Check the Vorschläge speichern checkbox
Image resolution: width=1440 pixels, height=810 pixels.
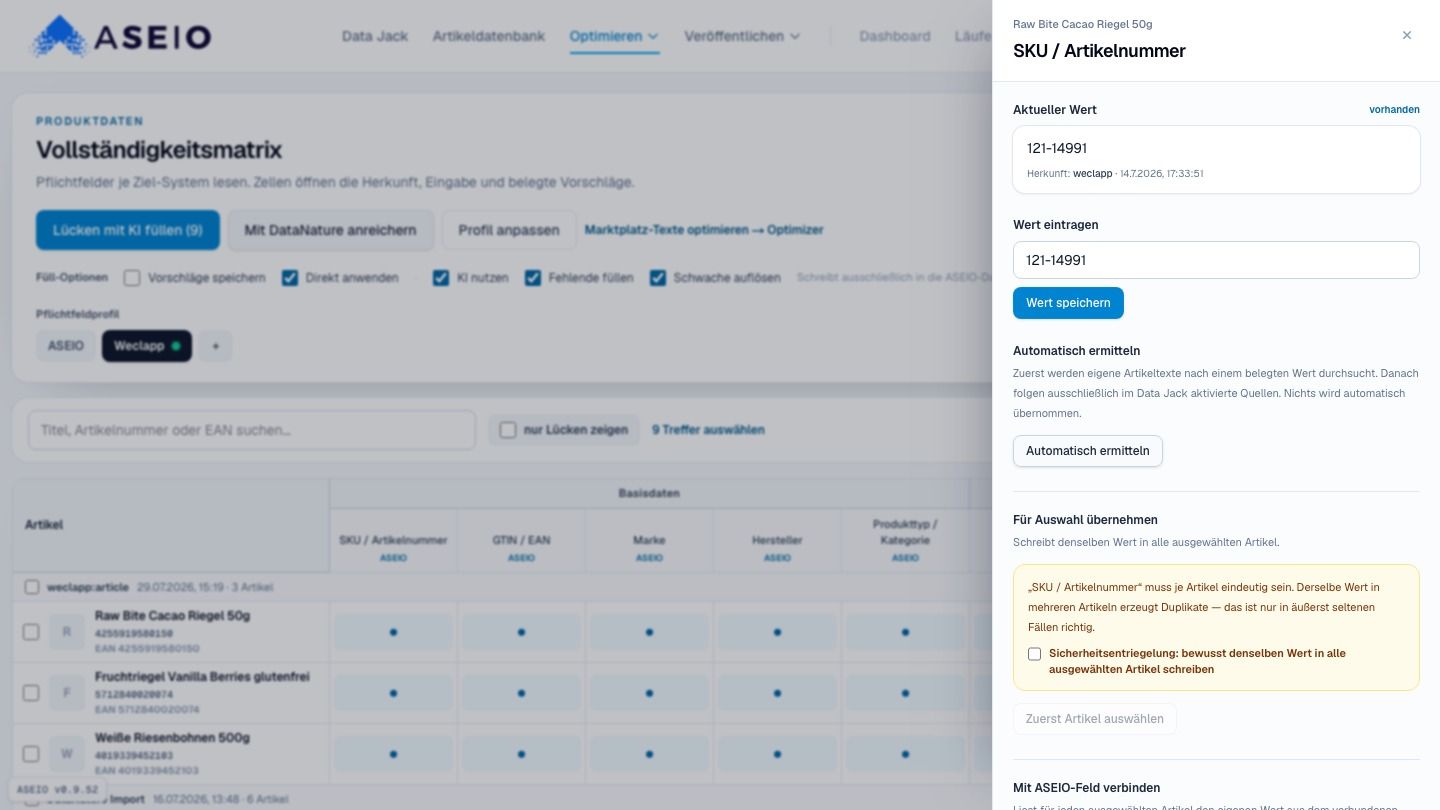pyautogui.click(x=132, y=278)
